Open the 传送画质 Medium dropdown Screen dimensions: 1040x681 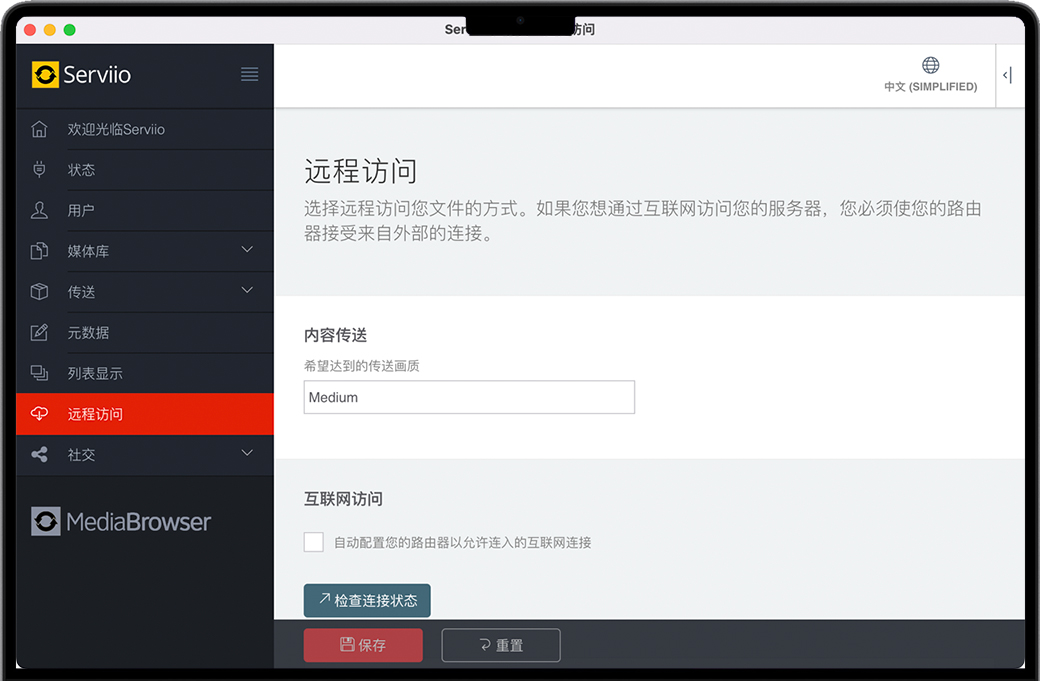coord(469,397)
